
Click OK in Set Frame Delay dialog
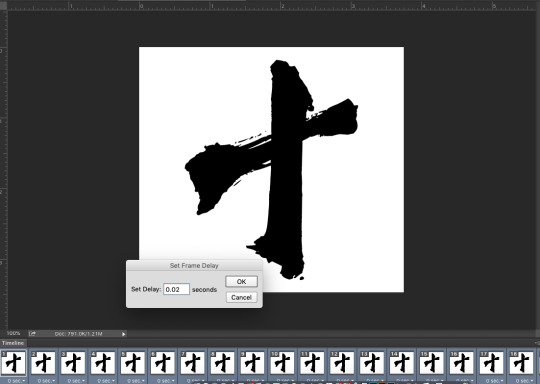pyautogui.click(x=241, y=281)
